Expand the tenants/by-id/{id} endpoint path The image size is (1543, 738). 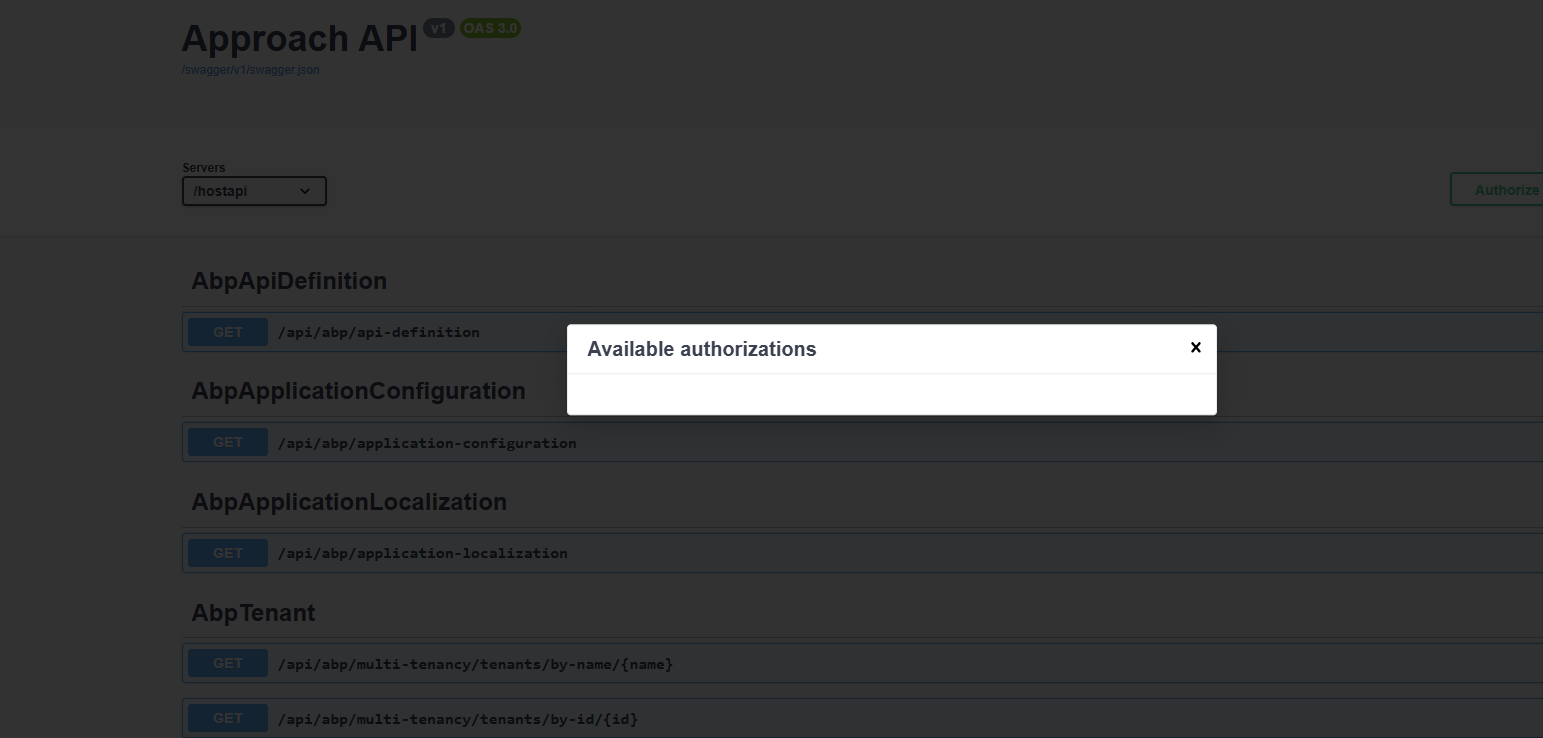(x=457, y=719)
